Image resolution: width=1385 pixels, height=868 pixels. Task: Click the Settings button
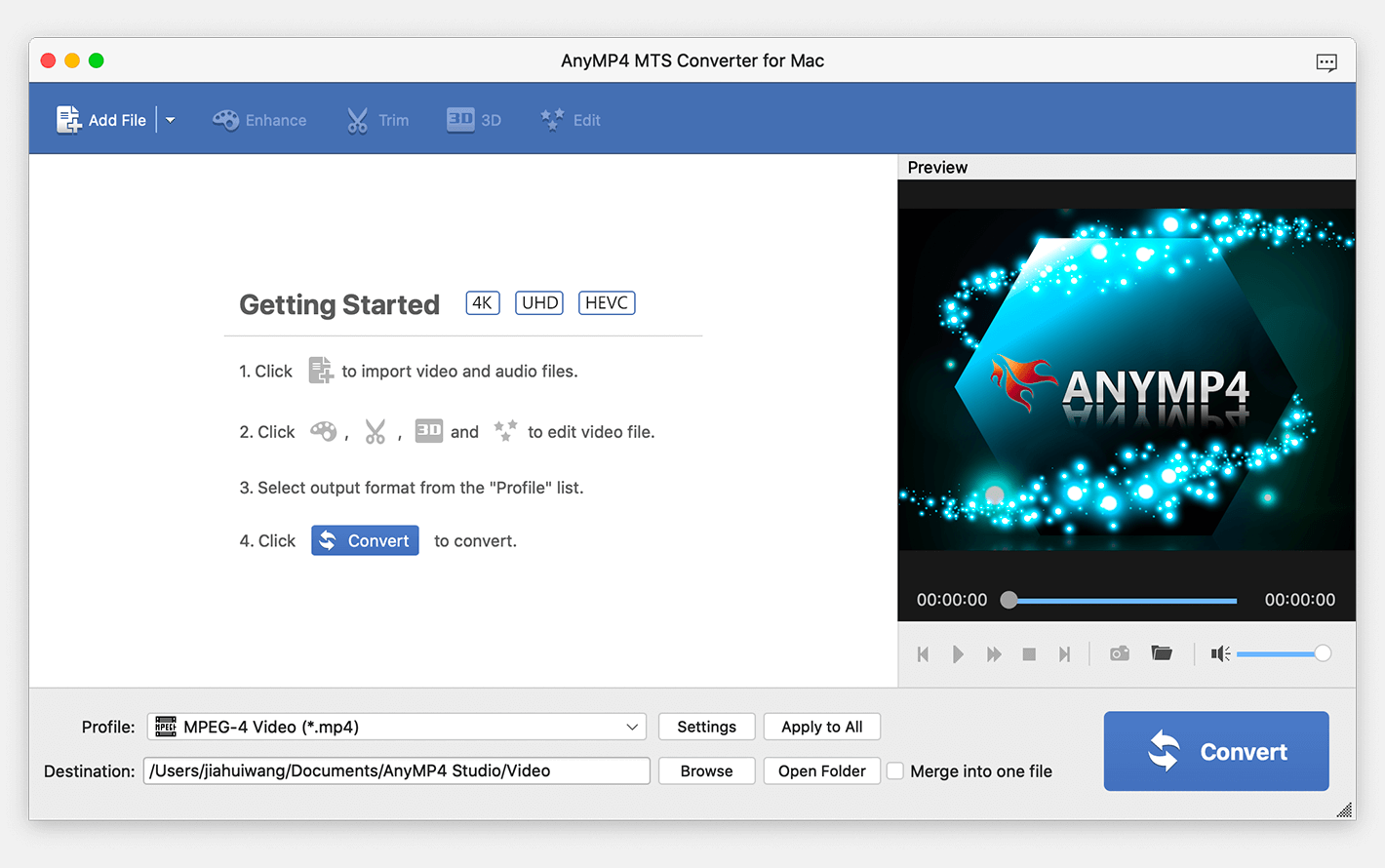point(707,727)
